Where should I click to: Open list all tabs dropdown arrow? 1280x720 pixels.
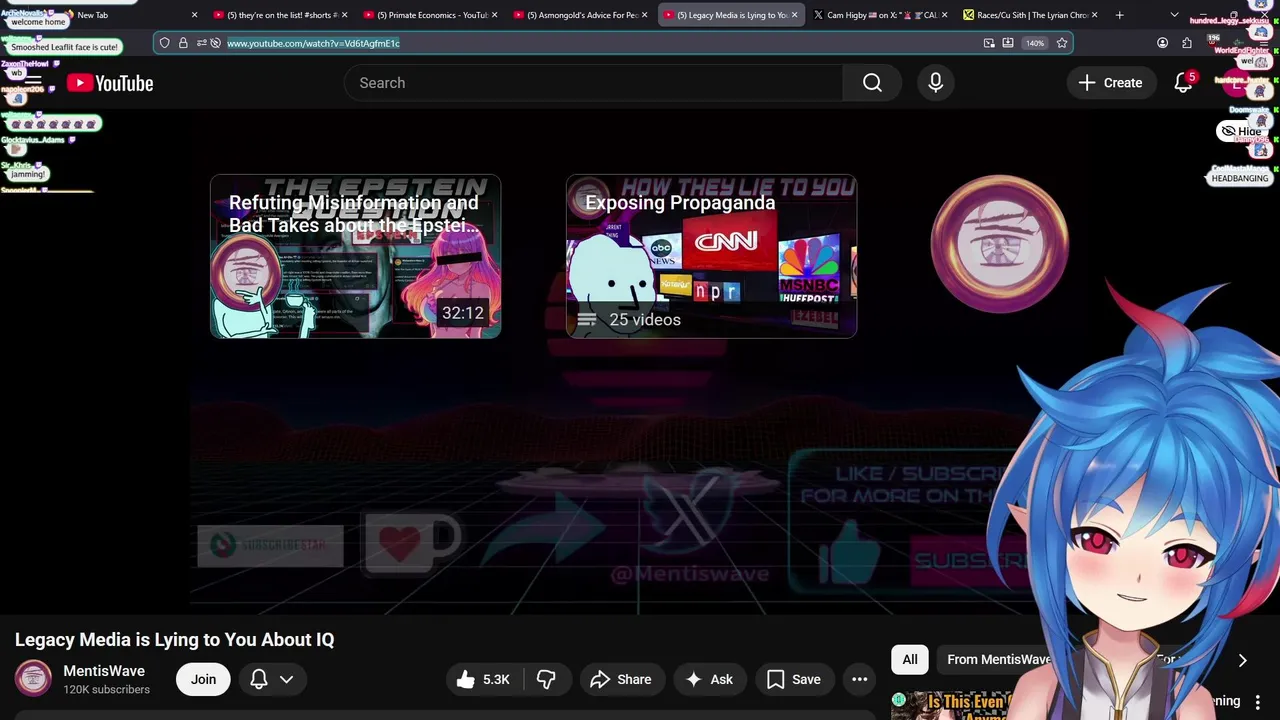point(1174,15)
